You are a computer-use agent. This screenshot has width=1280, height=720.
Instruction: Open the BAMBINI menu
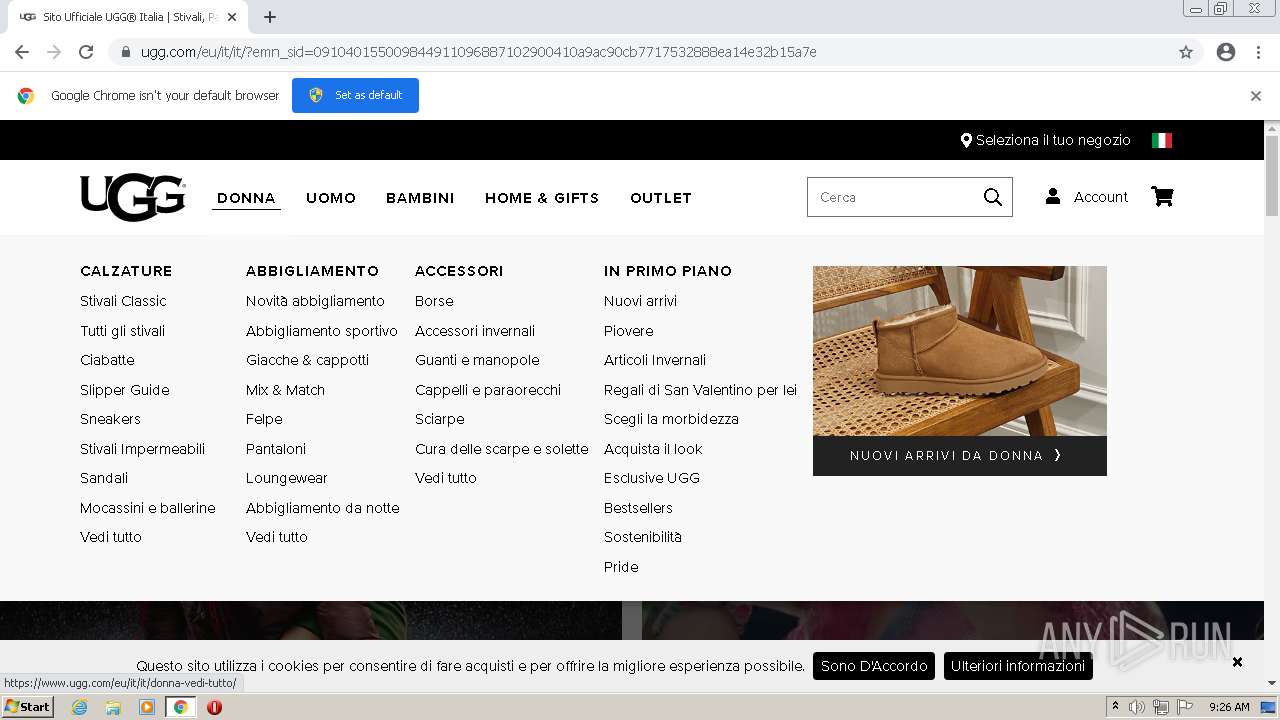click(420, 198)
